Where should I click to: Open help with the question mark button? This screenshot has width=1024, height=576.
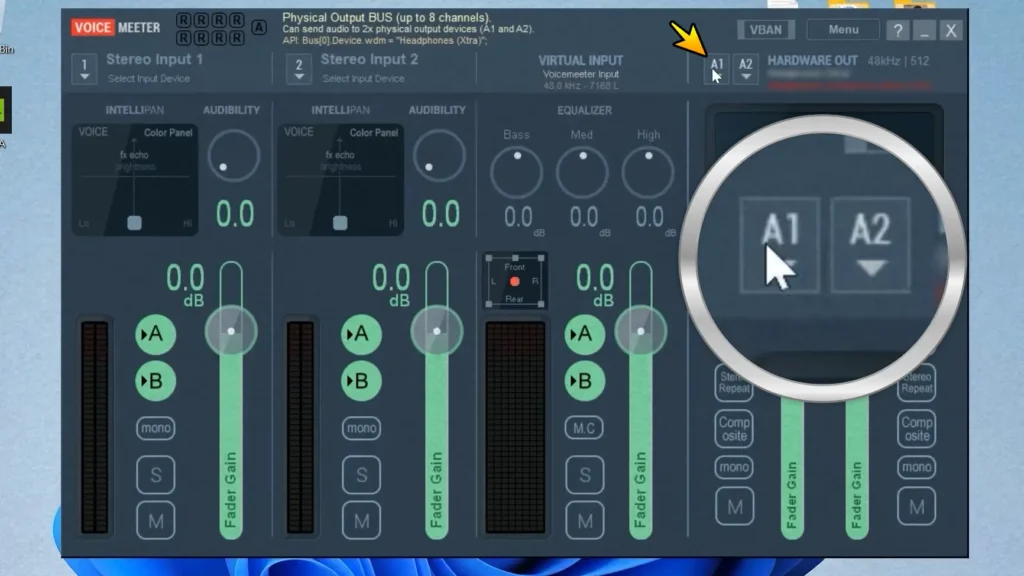(x=898, y=30)
